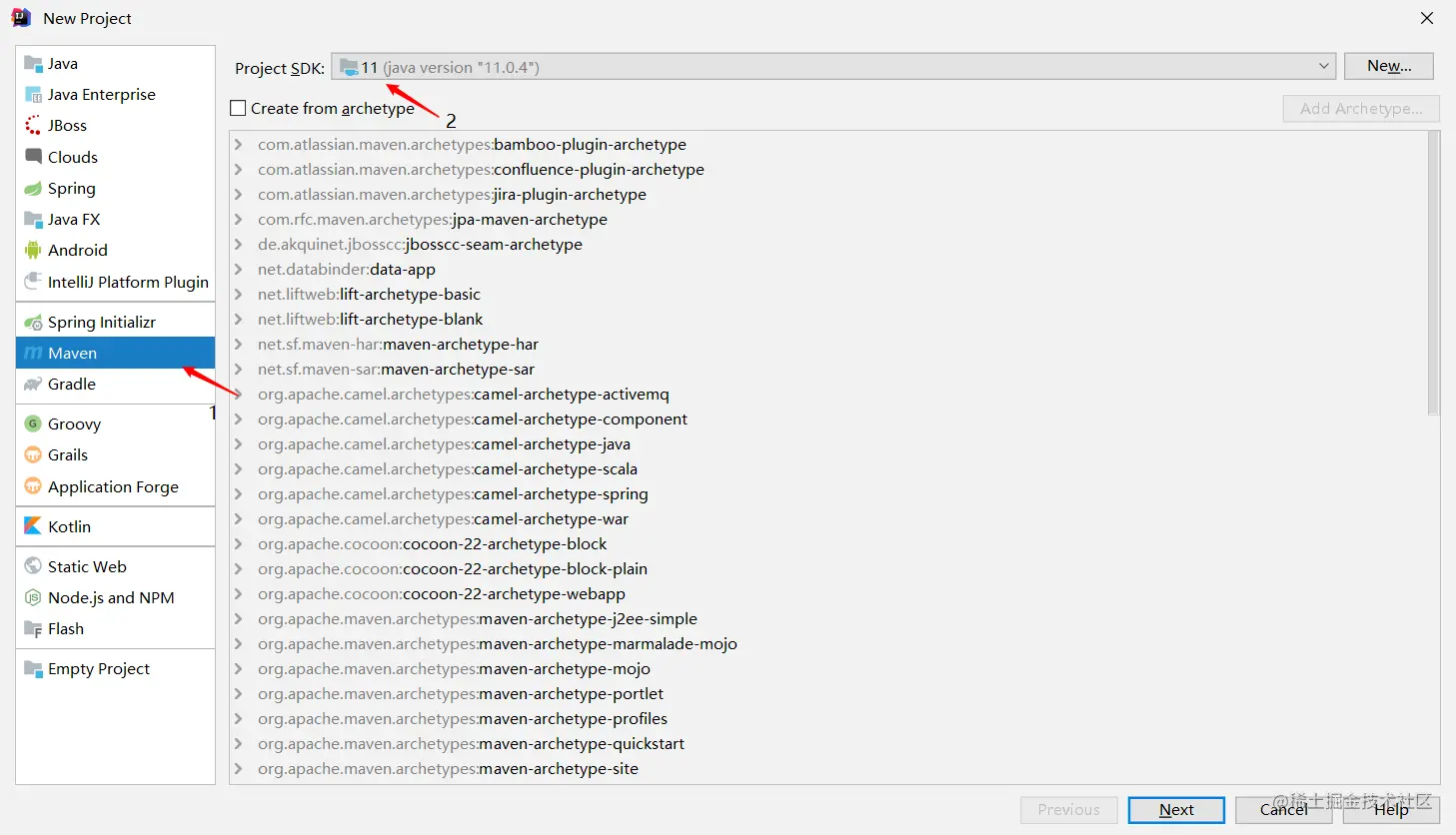
Task: Click the Next button
Action: coord(1176,810)
